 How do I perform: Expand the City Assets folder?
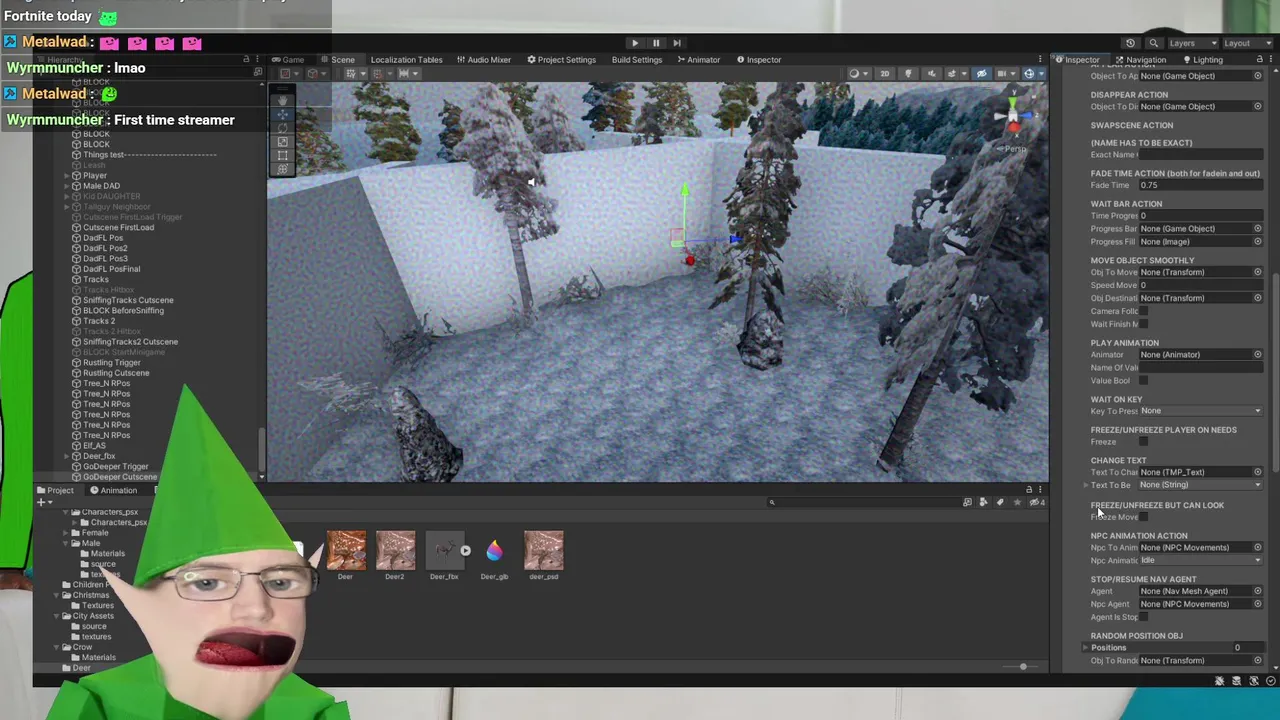[x=58, y=616]
